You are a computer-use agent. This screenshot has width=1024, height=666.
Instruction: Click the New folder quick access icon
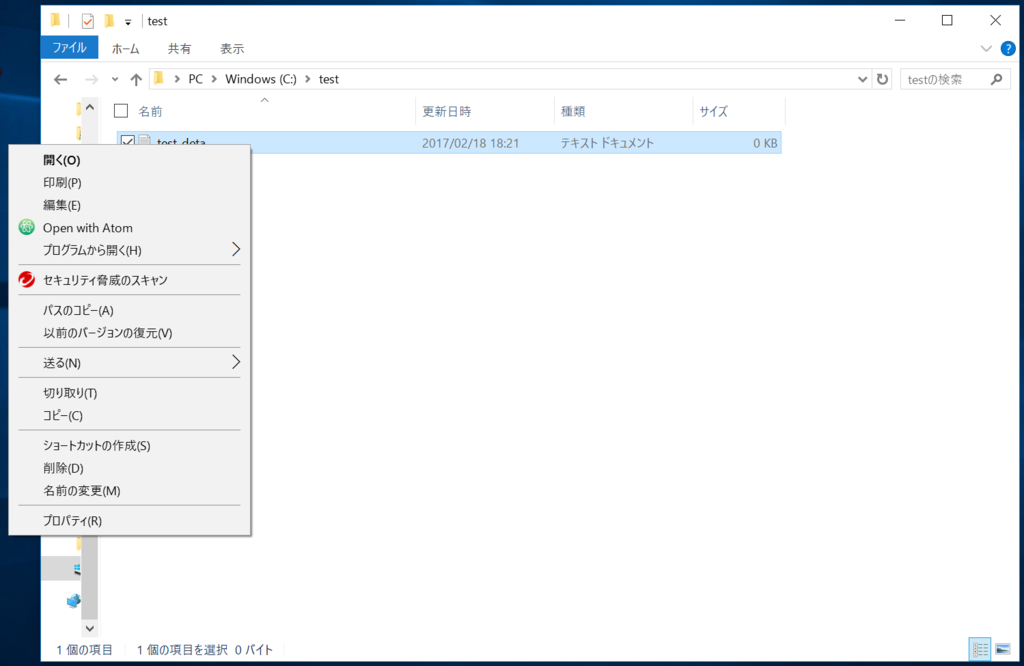click(x=109, y=22)
